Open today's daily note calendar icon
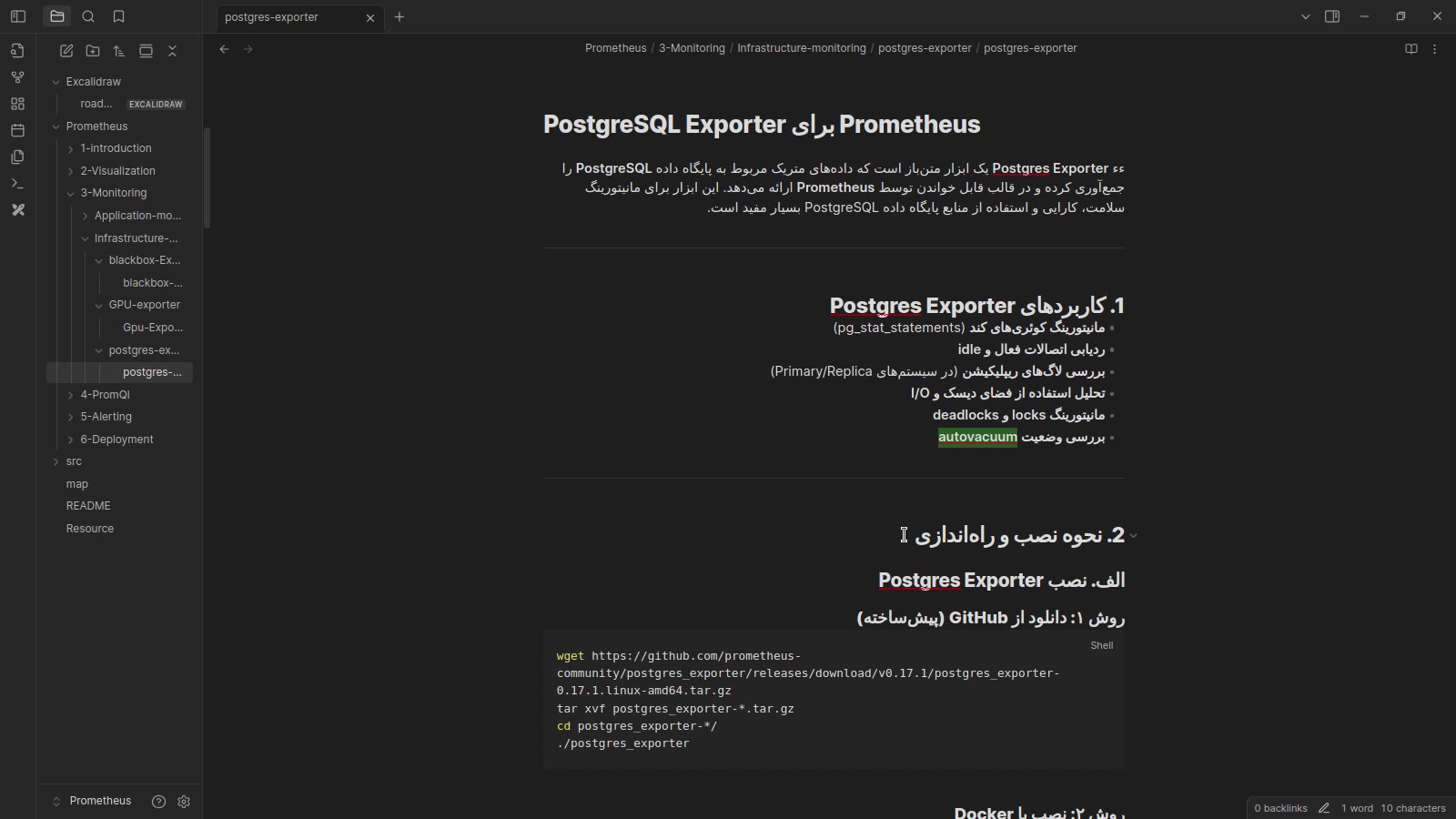1456x819 pixels. [17, 130]
